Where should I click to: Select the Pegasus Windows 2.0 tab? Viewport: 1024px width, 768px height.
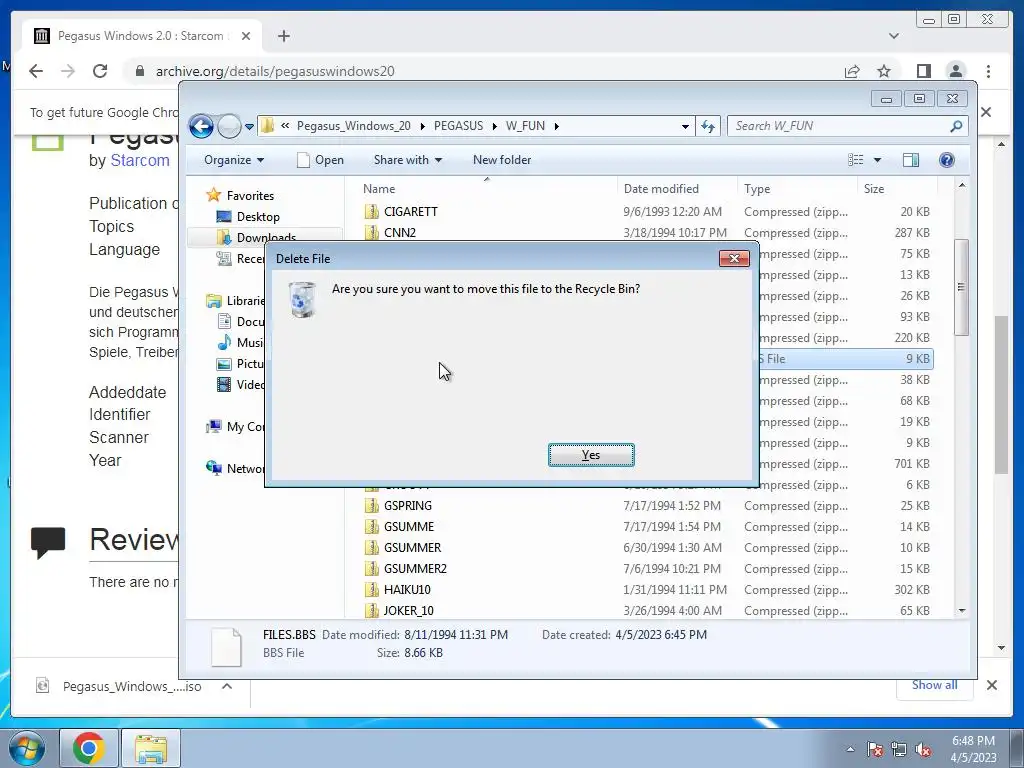tap(142, 36)
